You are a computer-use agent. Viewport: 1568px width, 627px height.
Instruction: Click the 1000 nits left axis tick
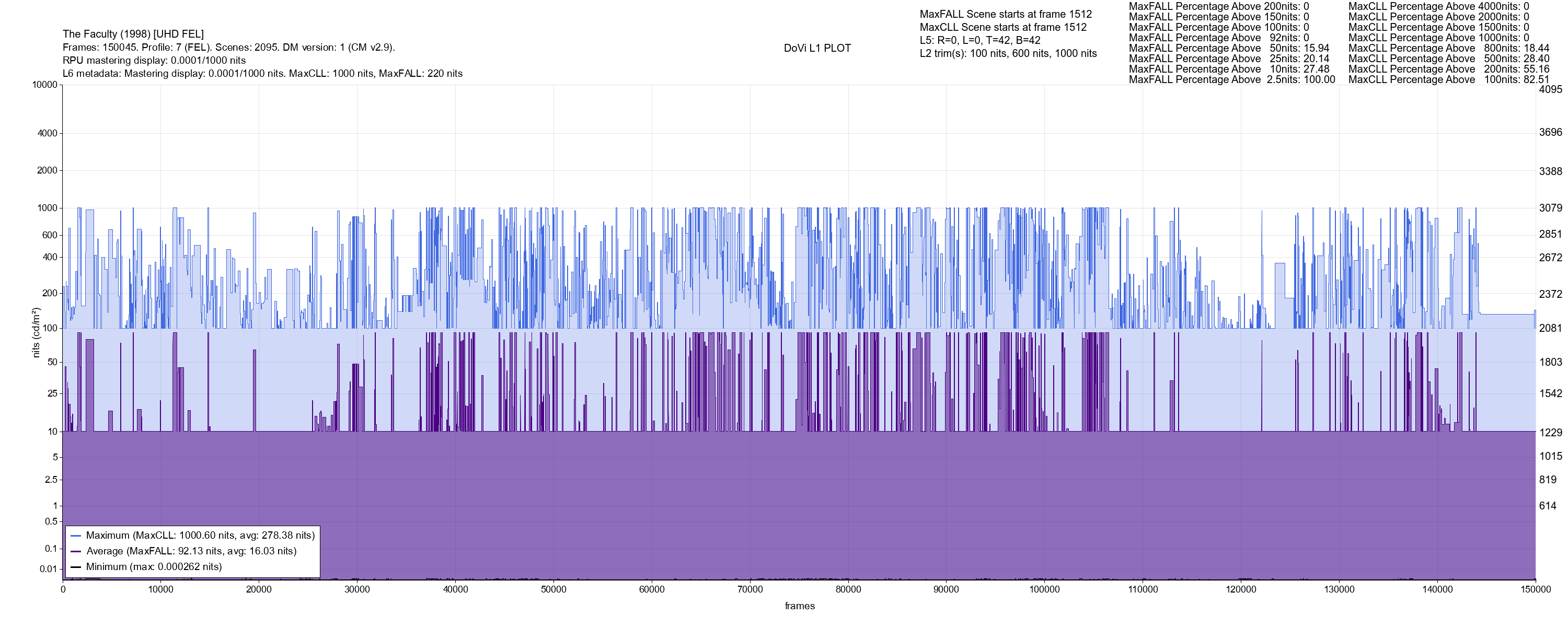[48, 208]
